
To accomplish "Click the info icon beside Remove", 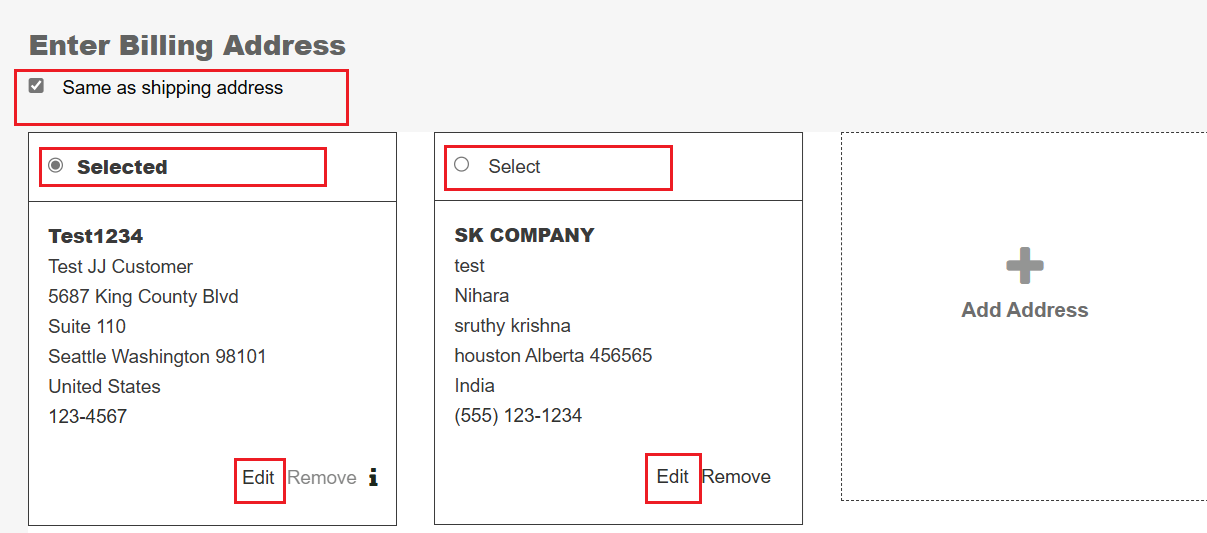I will point(373,478).
